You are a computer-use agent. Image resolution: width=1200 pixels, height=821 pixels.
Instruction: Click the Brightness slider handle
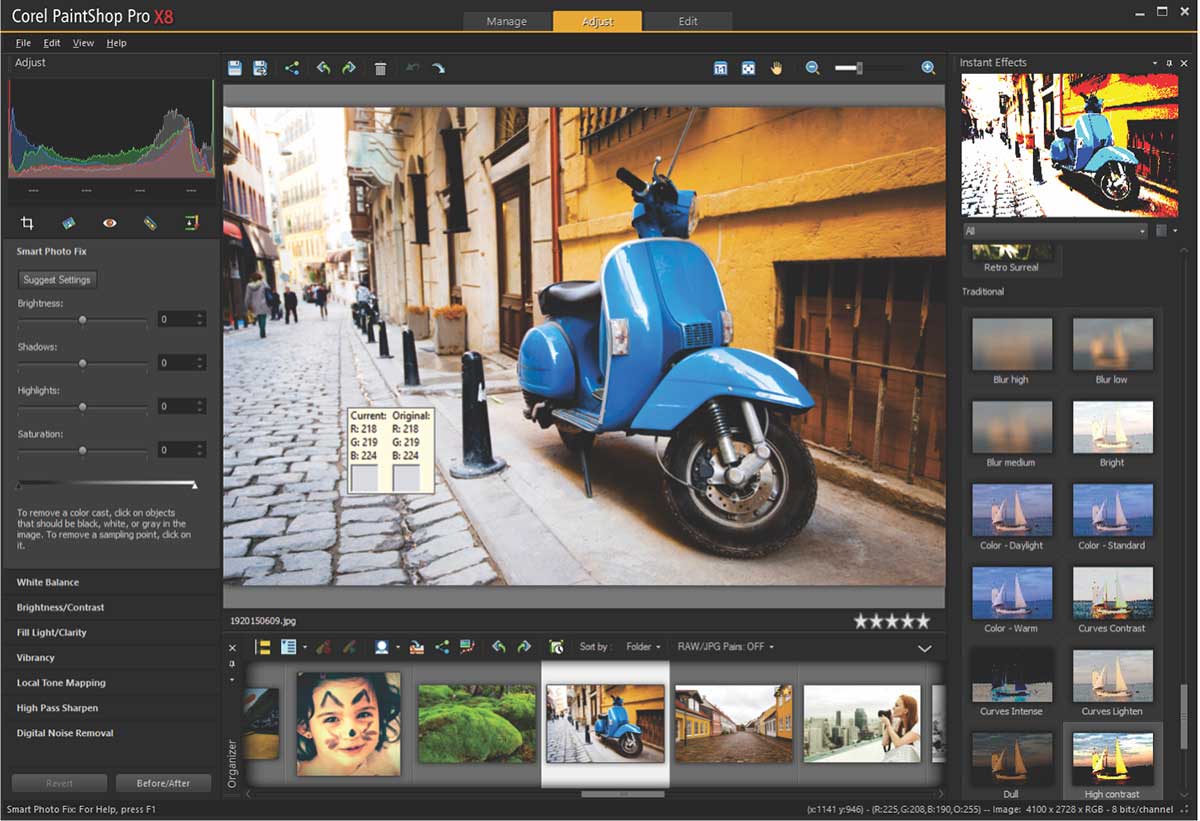83,320
